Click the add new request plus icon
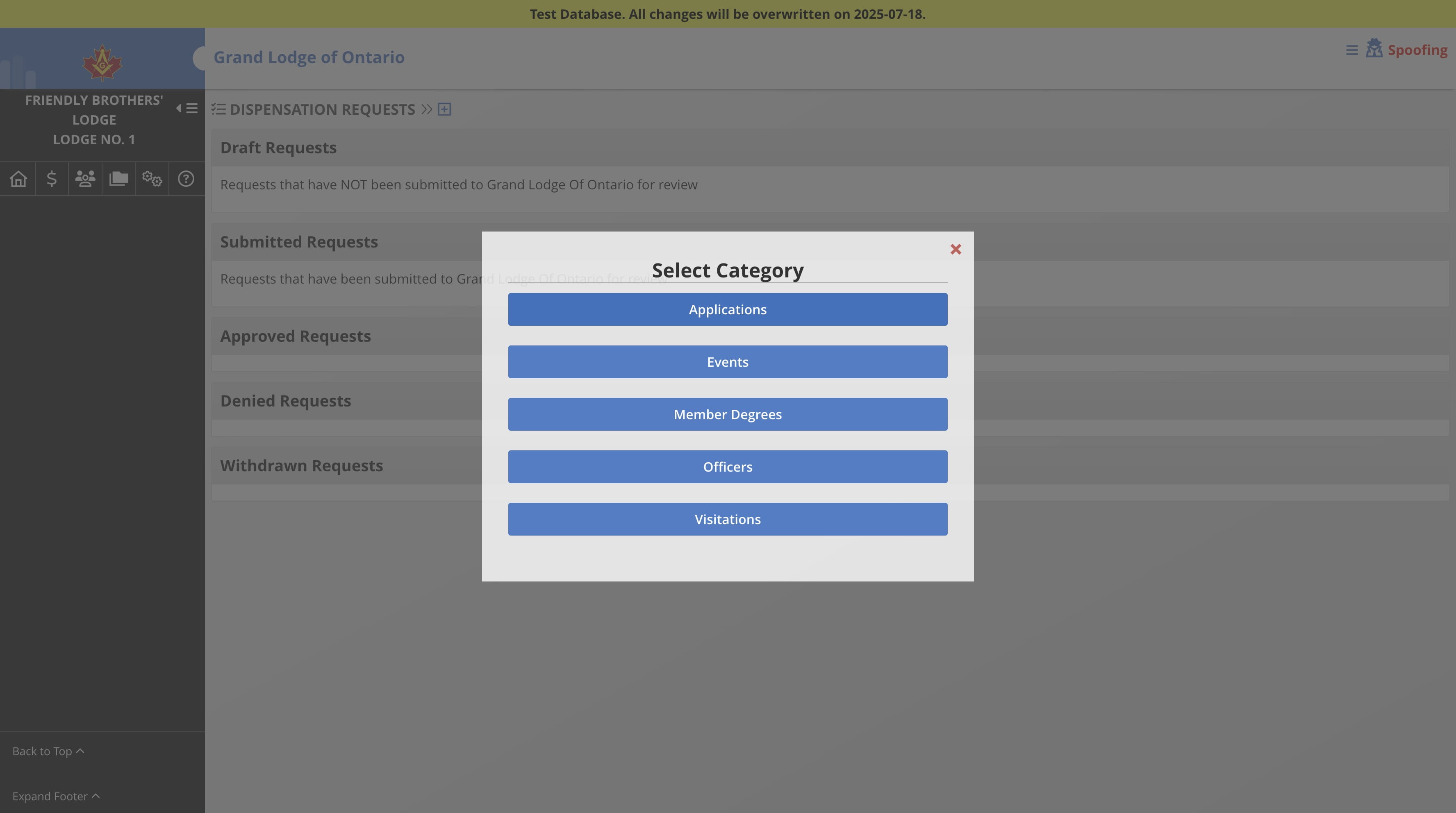This screenshot has height=813, width=1456. click(444, 109)
